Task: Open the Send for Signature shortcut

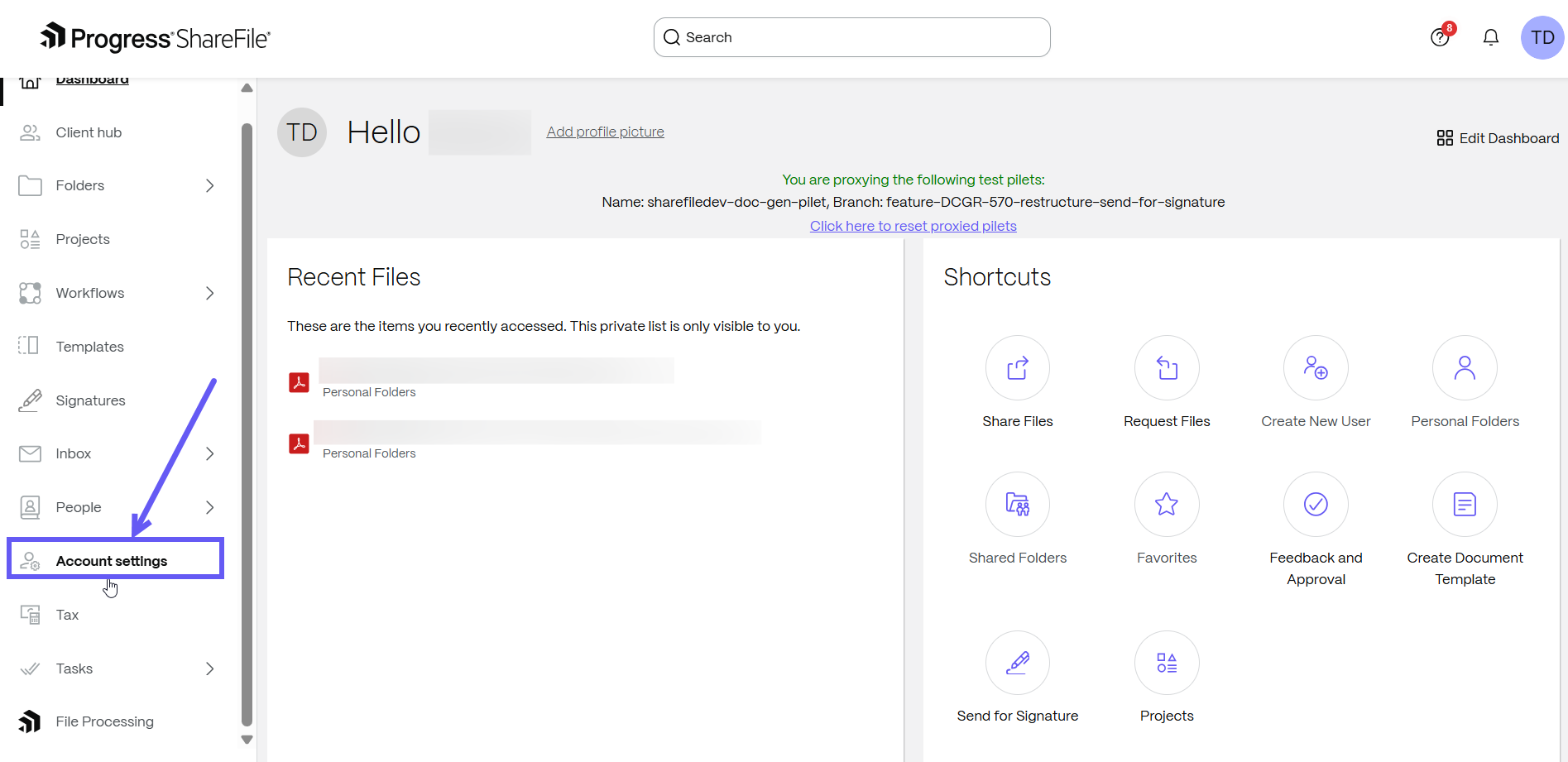Action: pyautogui.click(x=1017, y=663)
